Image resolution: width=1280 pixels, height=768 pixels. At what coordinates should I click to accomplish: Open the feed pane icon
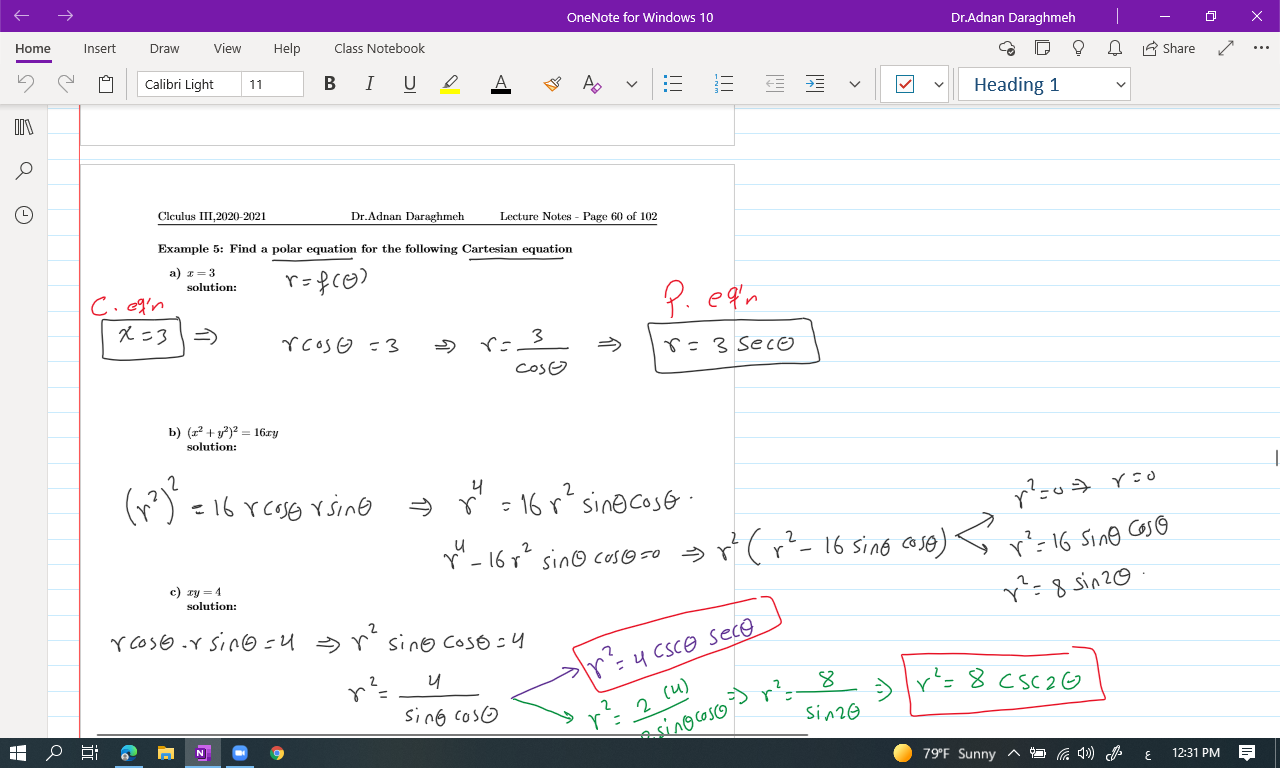click(x=1043, y=48)
